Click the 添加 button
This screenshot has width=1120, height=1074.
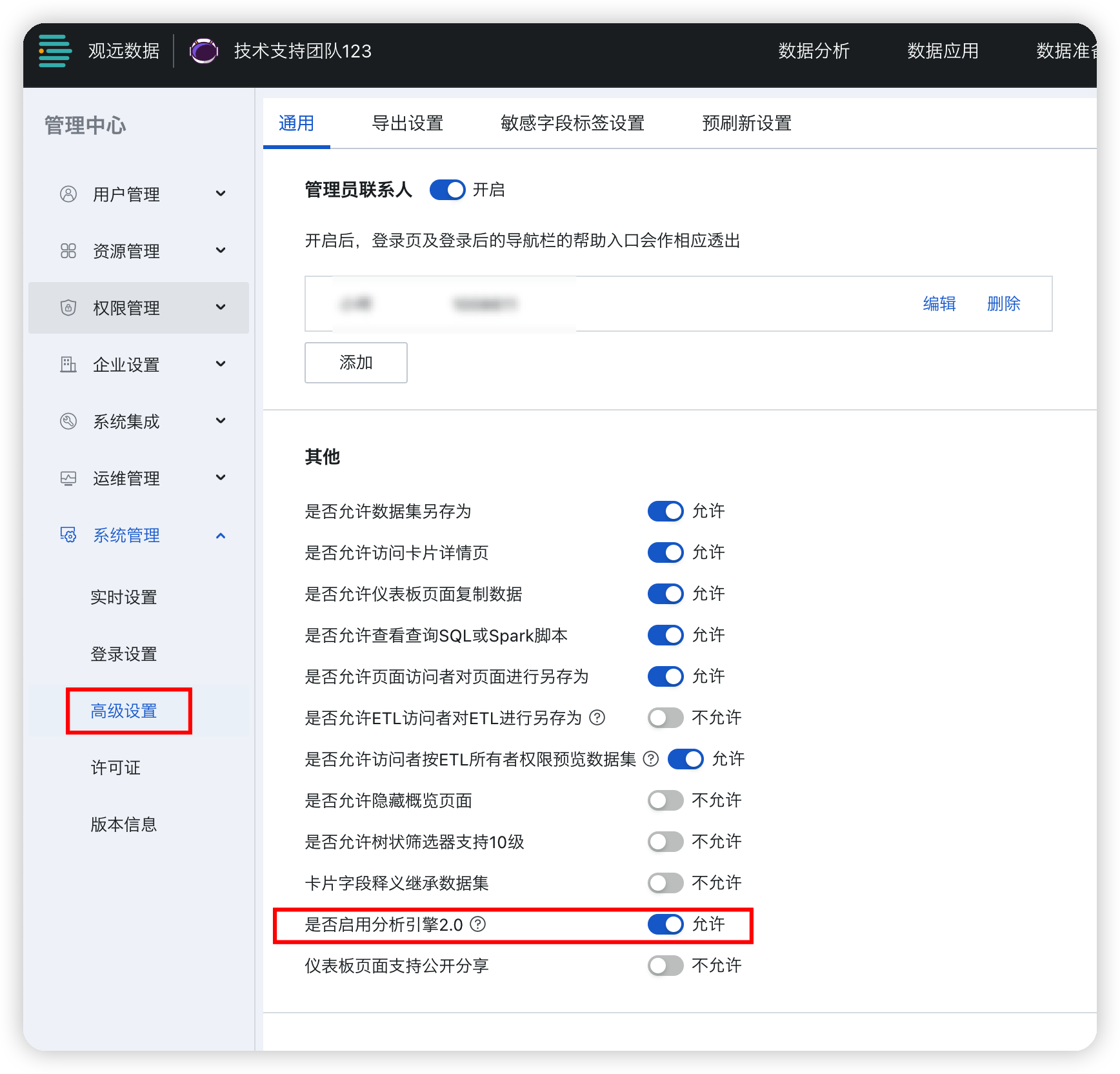pyautogui.click(x=356, y=363)
